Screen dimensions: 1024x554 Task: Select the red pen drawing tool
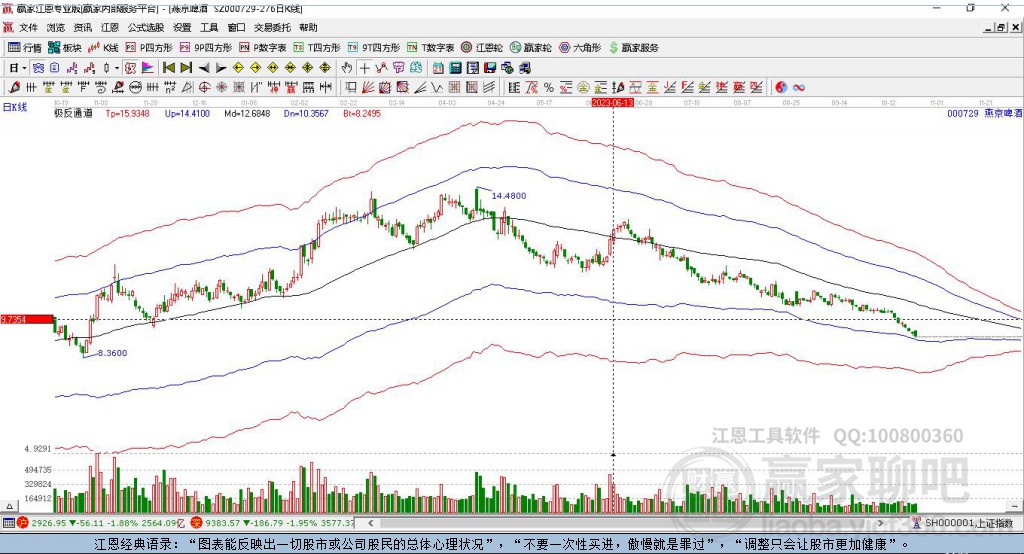14,88
